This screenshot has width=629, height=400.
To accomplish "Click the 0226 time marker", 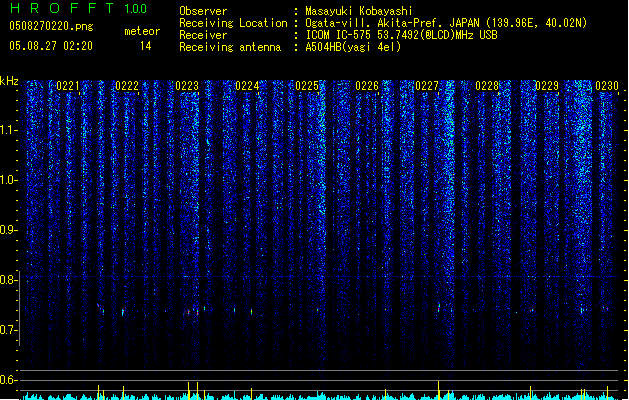I will click(367, 86).
